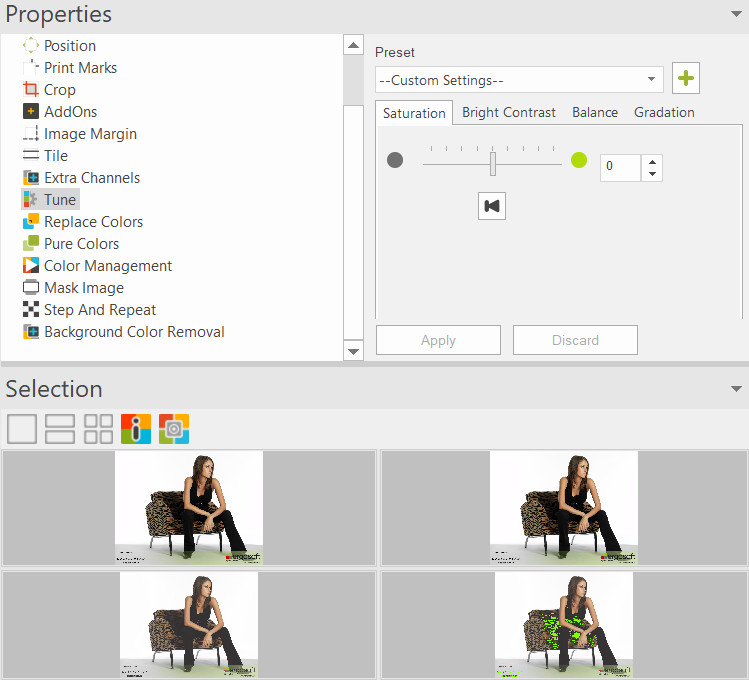Click the green saturate dot
The height and width of the screenshot is (680, 749).
[x=579, y=160]
